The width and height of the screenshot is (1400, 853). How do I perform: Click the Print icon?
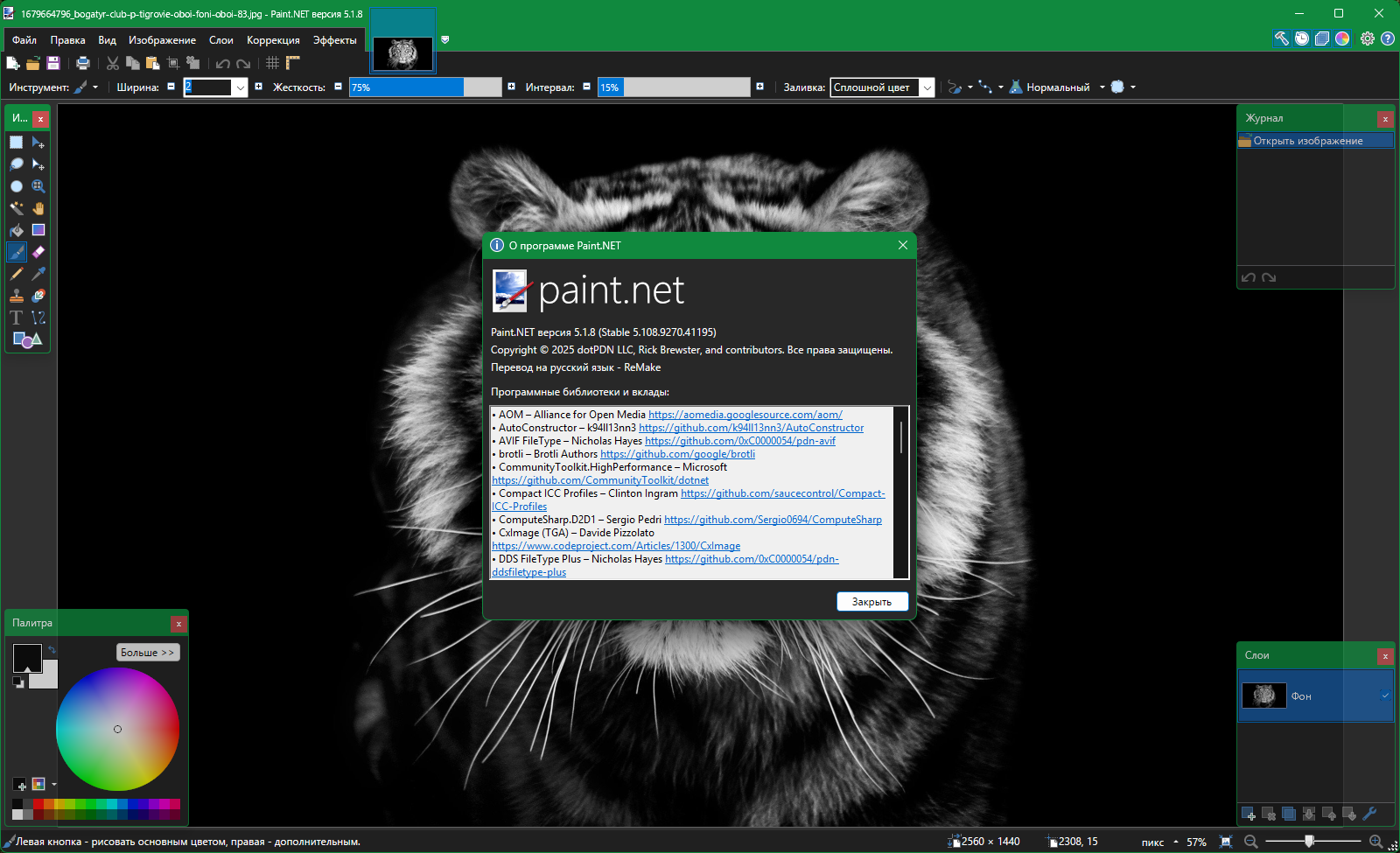(83, 63)
